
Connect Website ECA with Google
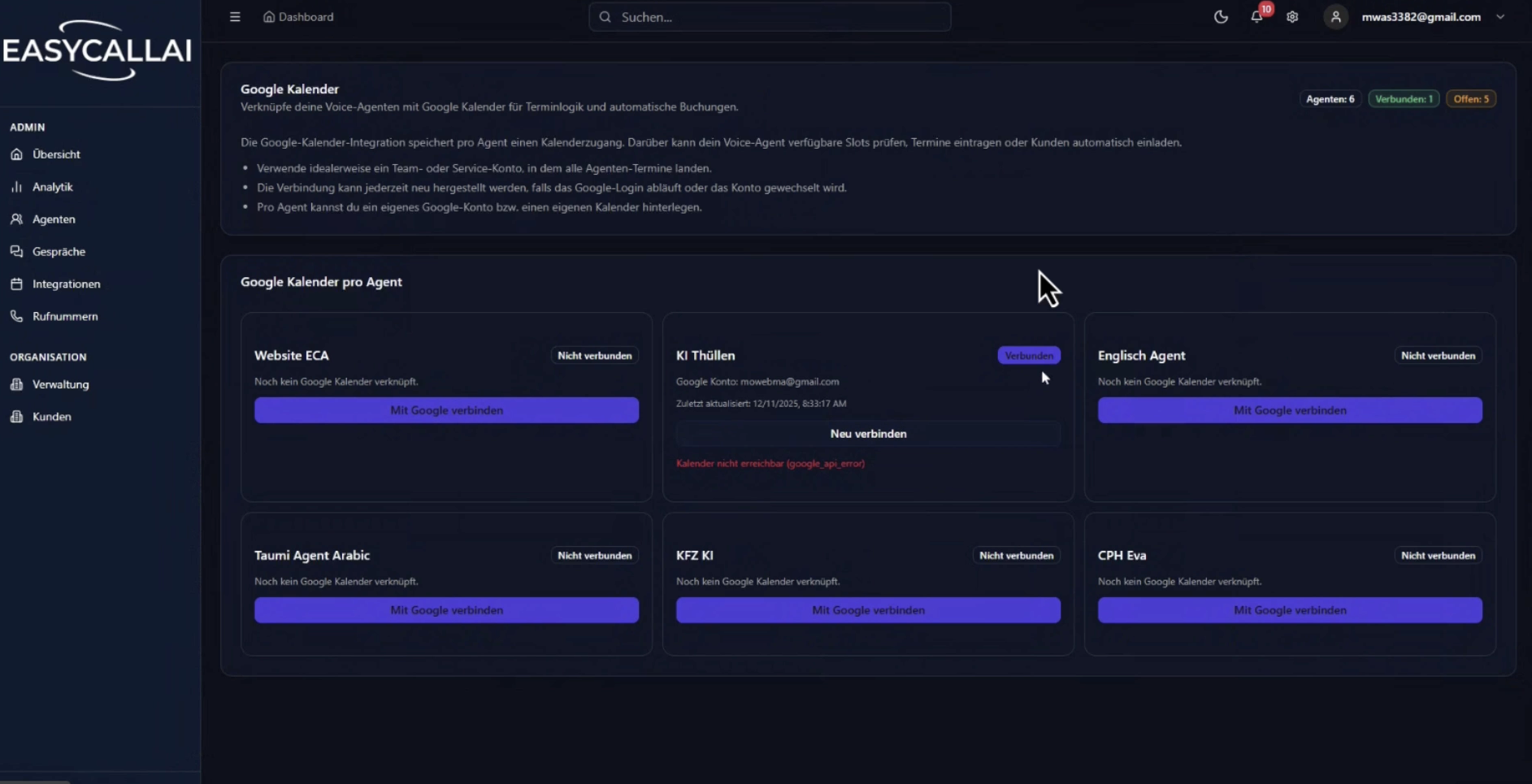[x=446, y=410]
